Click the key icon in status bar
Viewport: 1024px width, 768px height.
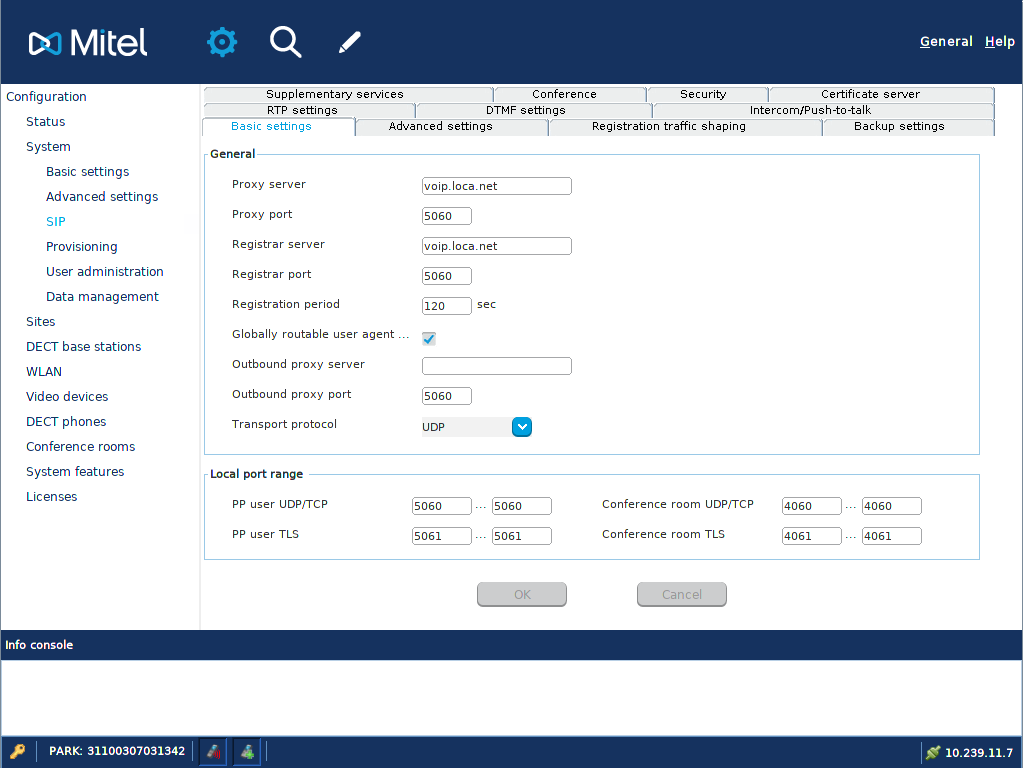click(x=18, y=751)
